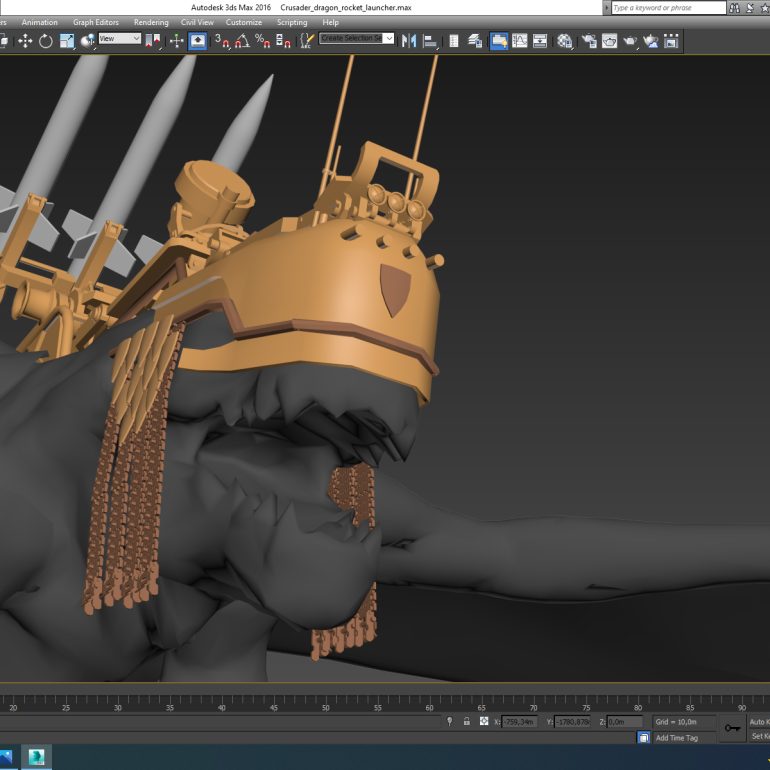This screenshot has width=770, height=770.
Task: Select the Move tool
Action: click(25, 41)
